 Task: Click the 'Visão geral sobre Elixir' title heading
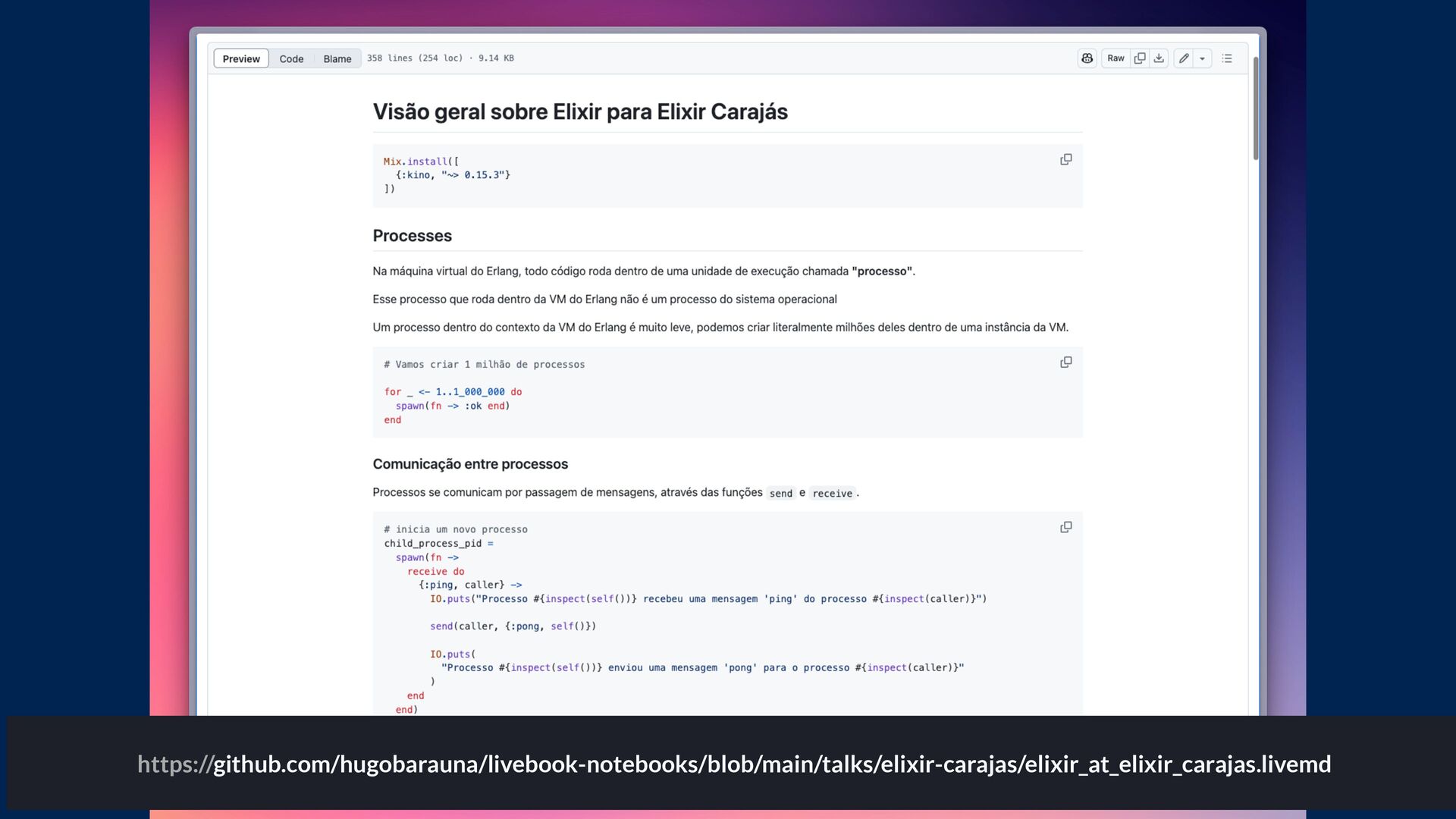[579, 112]
